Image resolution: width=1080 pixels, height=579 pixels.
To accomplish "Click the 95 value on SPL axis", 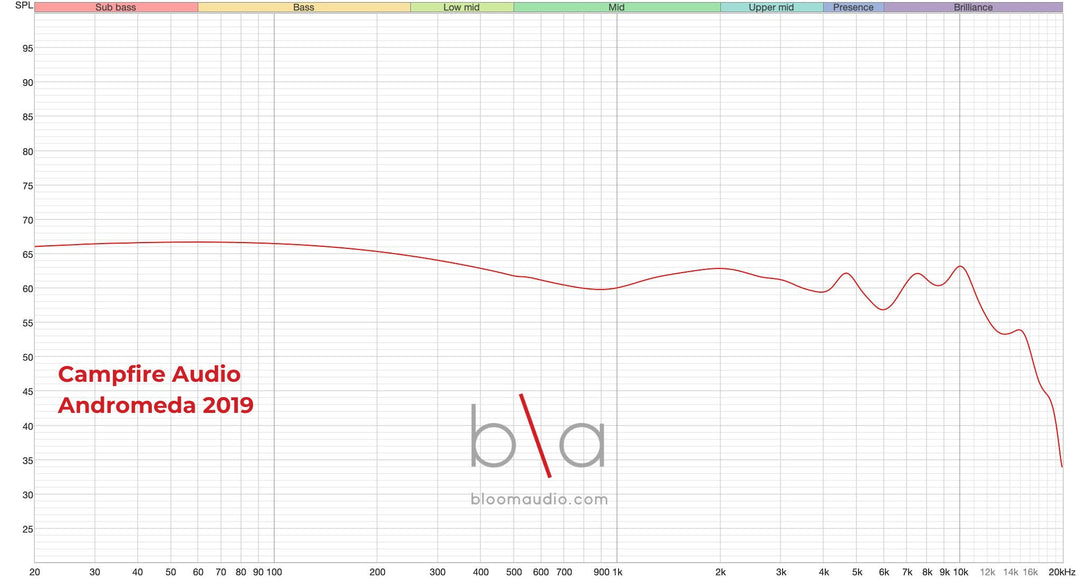I will 28,48.
